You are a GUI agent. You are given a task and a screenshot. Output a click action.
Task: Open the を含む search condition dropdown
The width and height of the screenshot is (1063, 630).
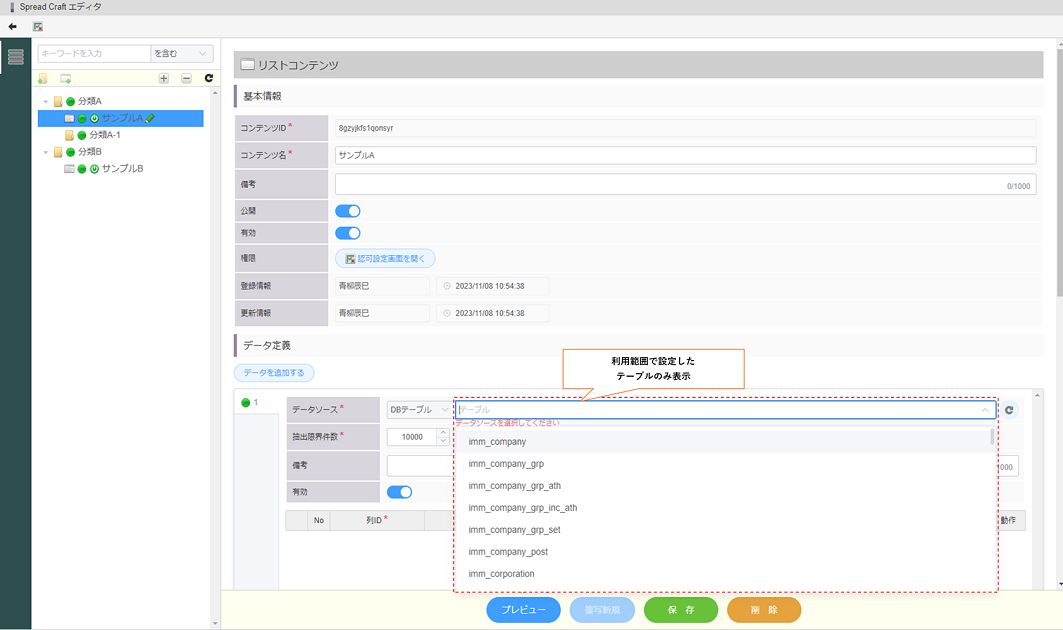click(182, 53)
